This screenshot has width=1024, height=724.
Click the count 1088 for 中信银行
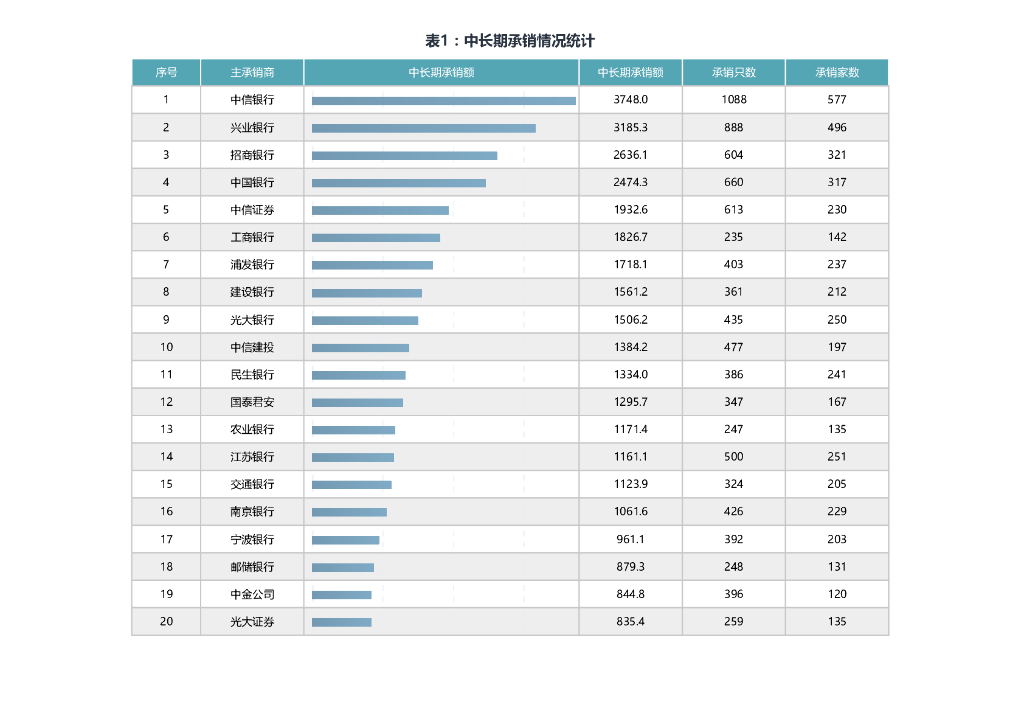point(733,99)
